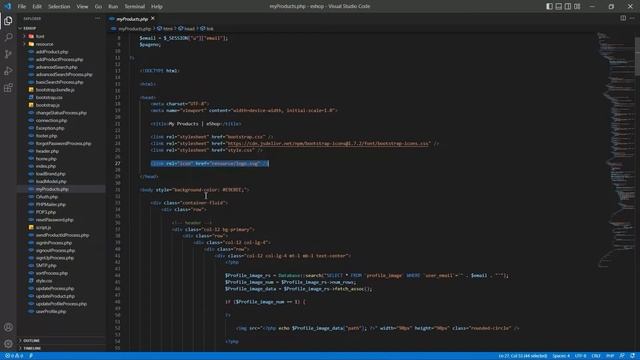The image size is (640, 360).
Task: Open Customize Layout icon in title bar
Action: 577,6
